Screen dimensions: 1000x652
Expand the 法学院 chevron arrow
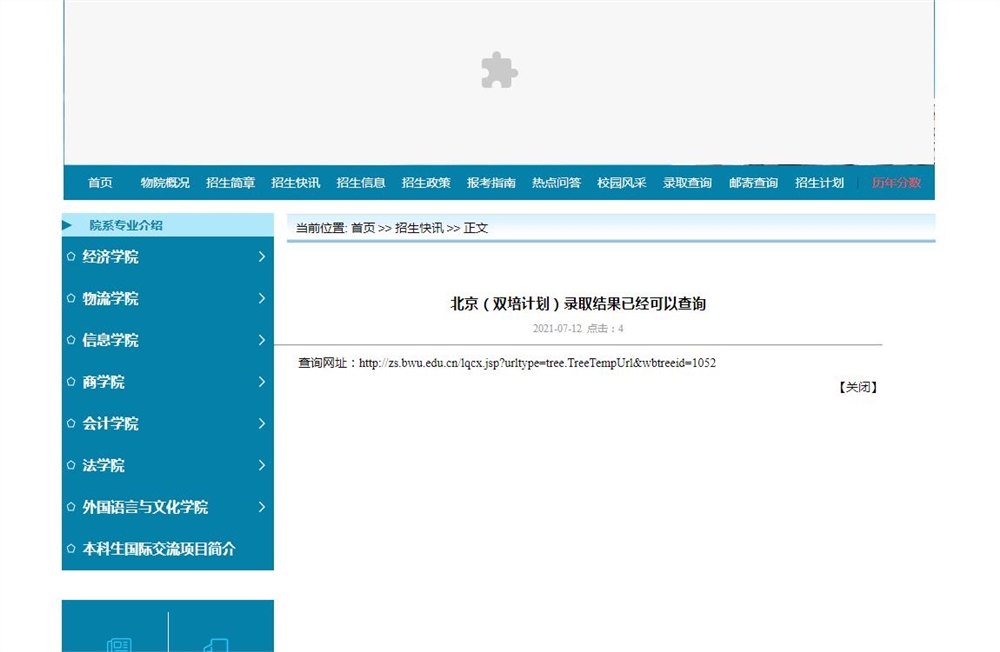click(x=261, y=465)
